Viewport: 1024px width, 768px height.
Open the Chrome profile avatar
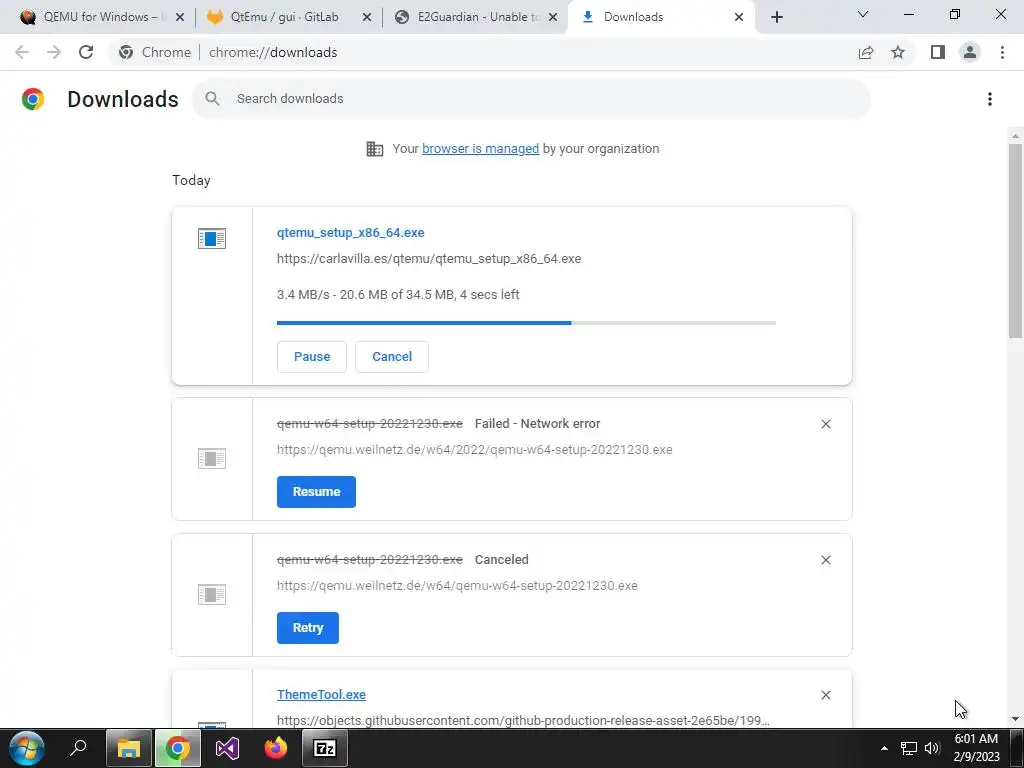(x=970, y=52)
